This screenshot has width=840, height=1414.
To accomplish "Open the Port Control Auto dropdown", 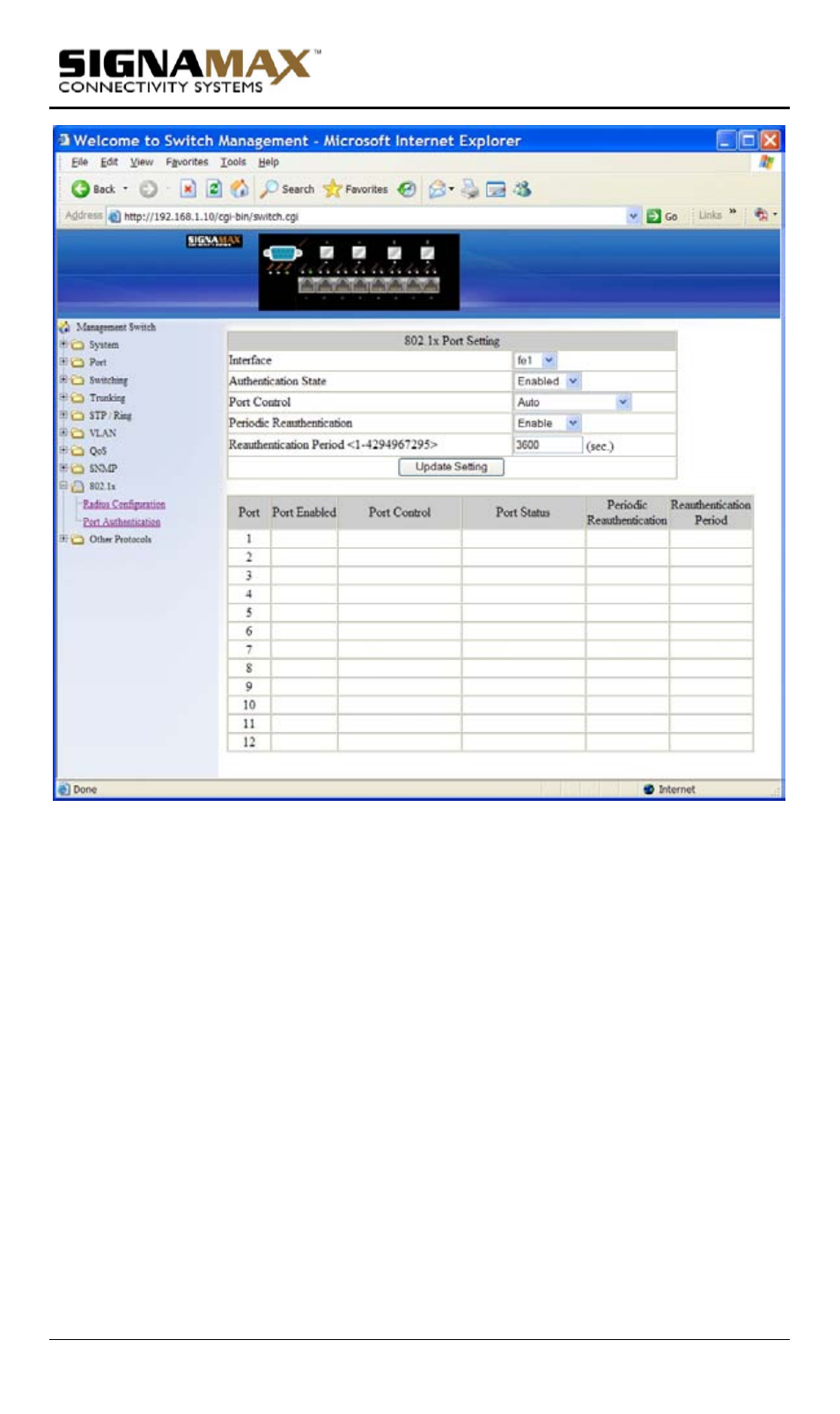I will coord(573,403).
